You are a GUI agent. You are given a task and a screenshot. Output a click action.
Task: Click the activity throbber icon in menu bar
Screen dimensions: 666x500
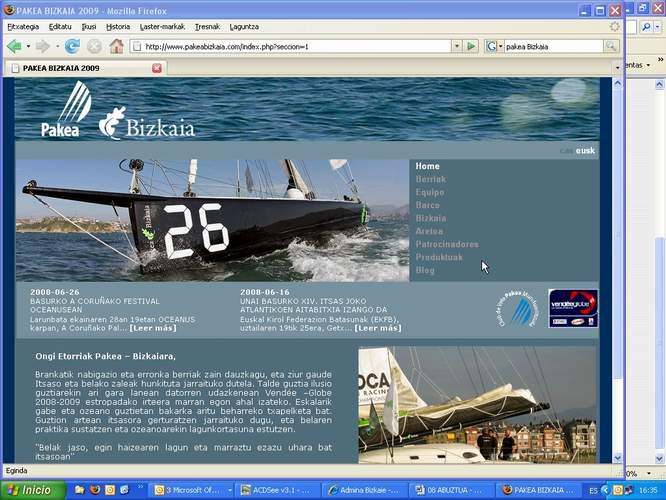click(615, 26)
